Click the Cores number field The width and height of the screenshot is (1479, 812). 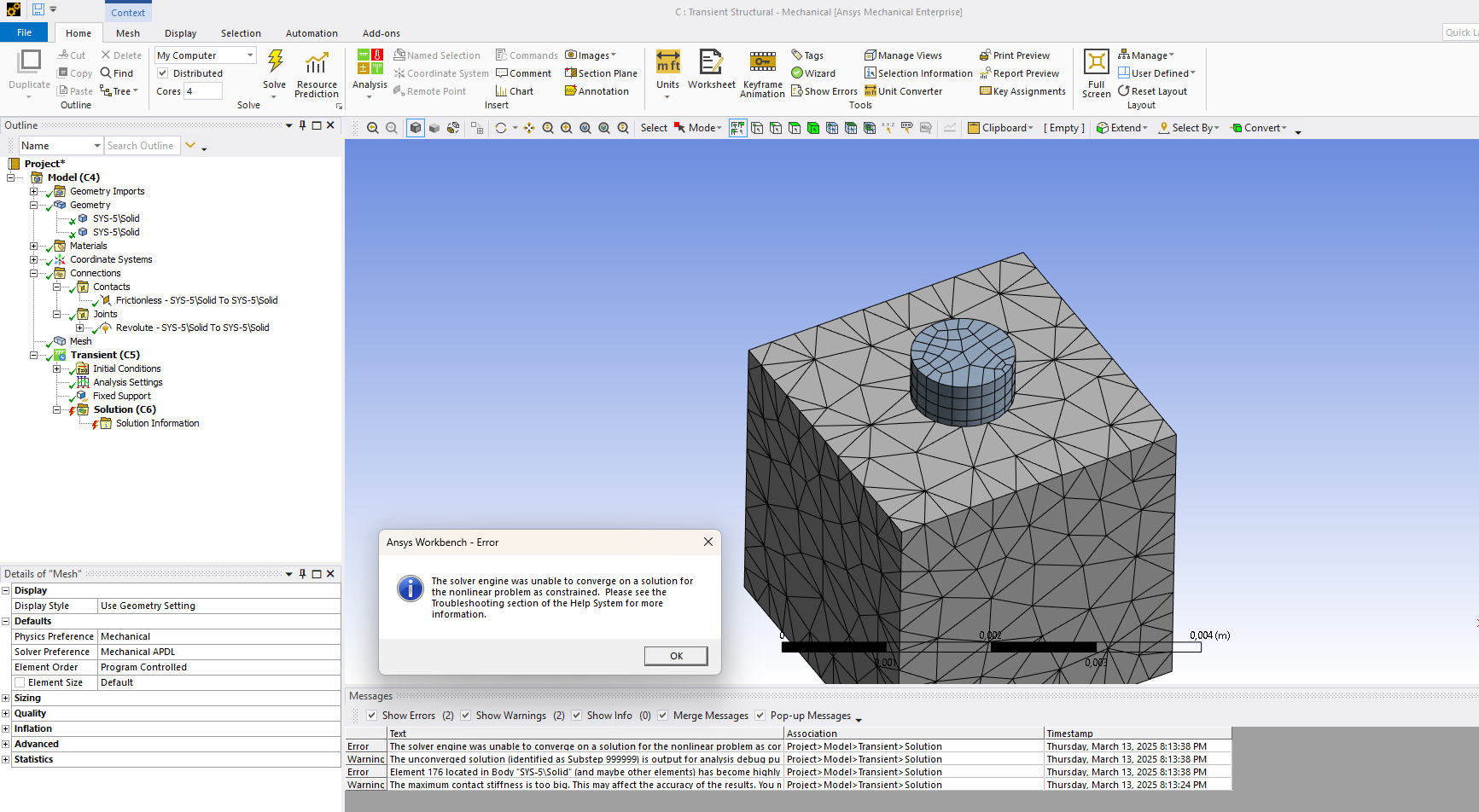point(203,91)
